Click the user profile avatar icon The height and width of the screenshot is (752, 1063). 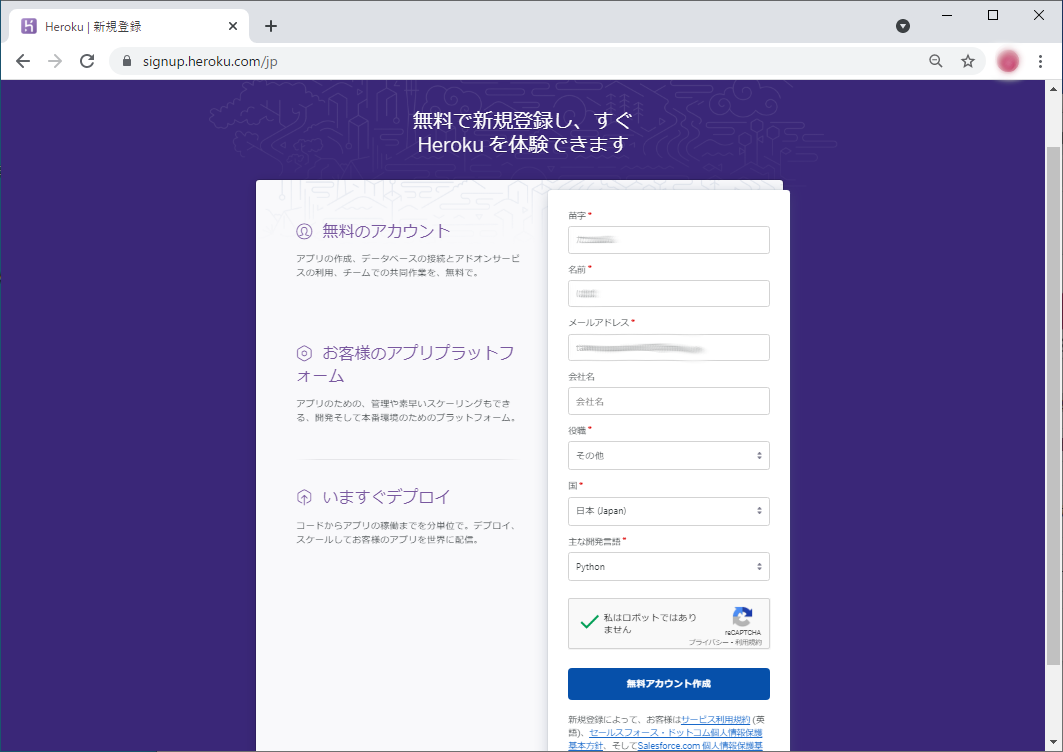coord(1007,61)
